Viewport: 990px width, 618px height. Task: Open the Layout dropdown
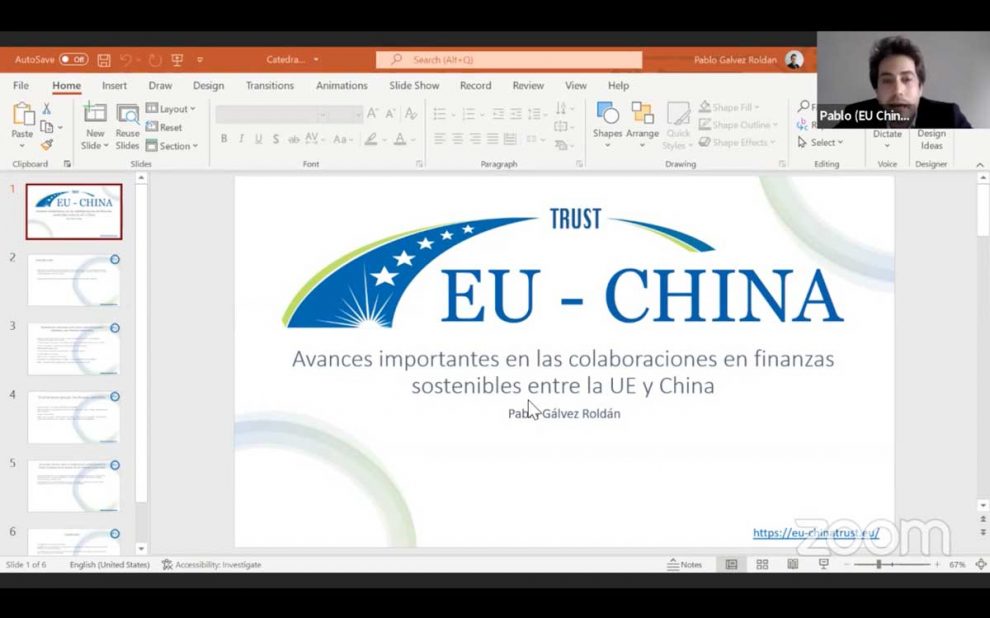(x=172, y=108)
